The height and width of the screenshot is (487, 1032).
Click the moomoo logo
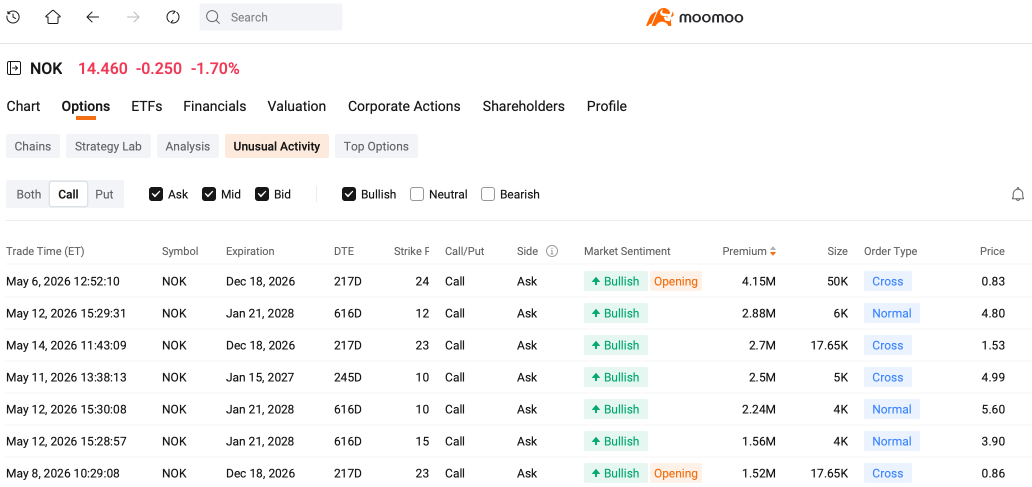(694, 17)
